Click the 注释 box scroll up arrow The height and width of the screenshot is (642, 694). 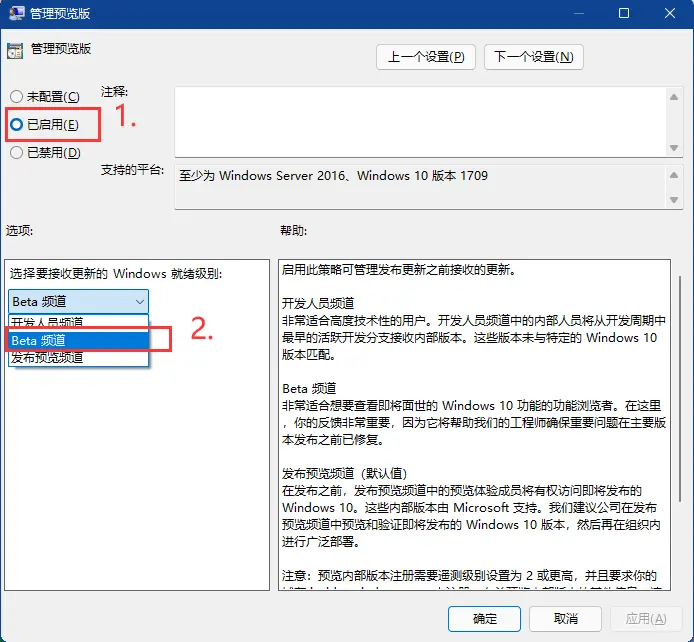click(674, 97)
